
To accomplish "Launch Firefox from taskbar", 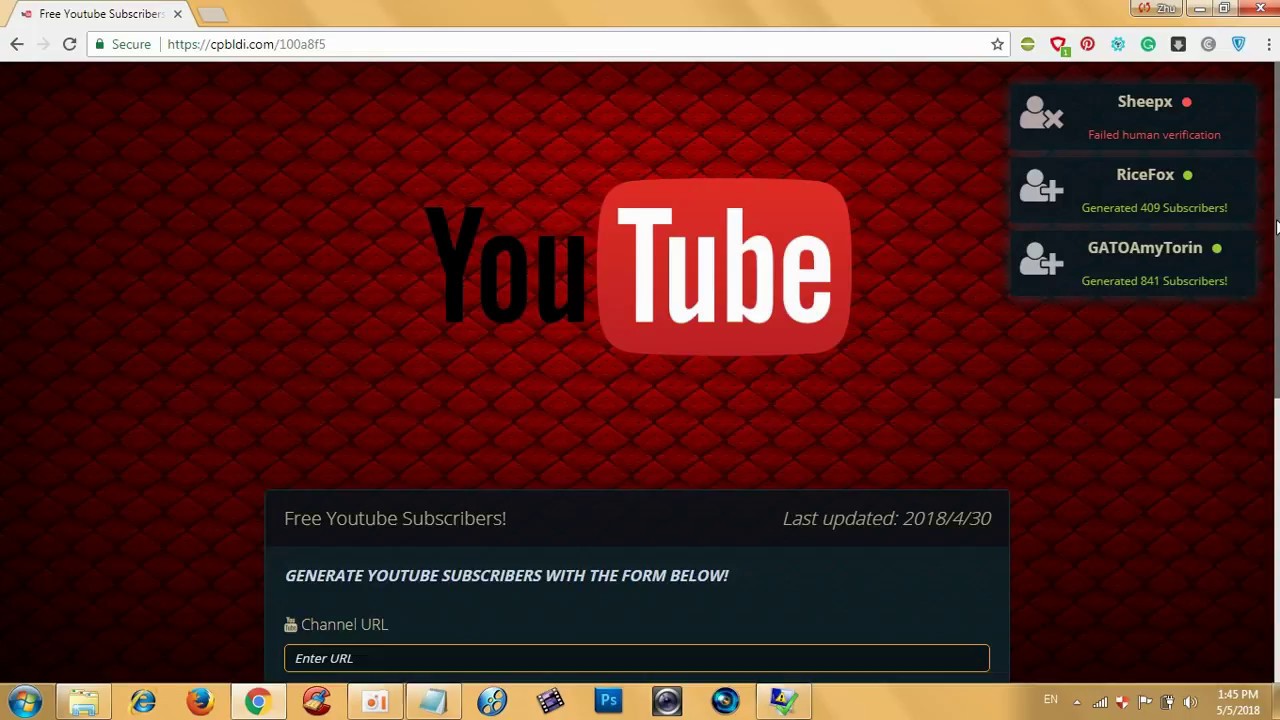I will [201, 701].
